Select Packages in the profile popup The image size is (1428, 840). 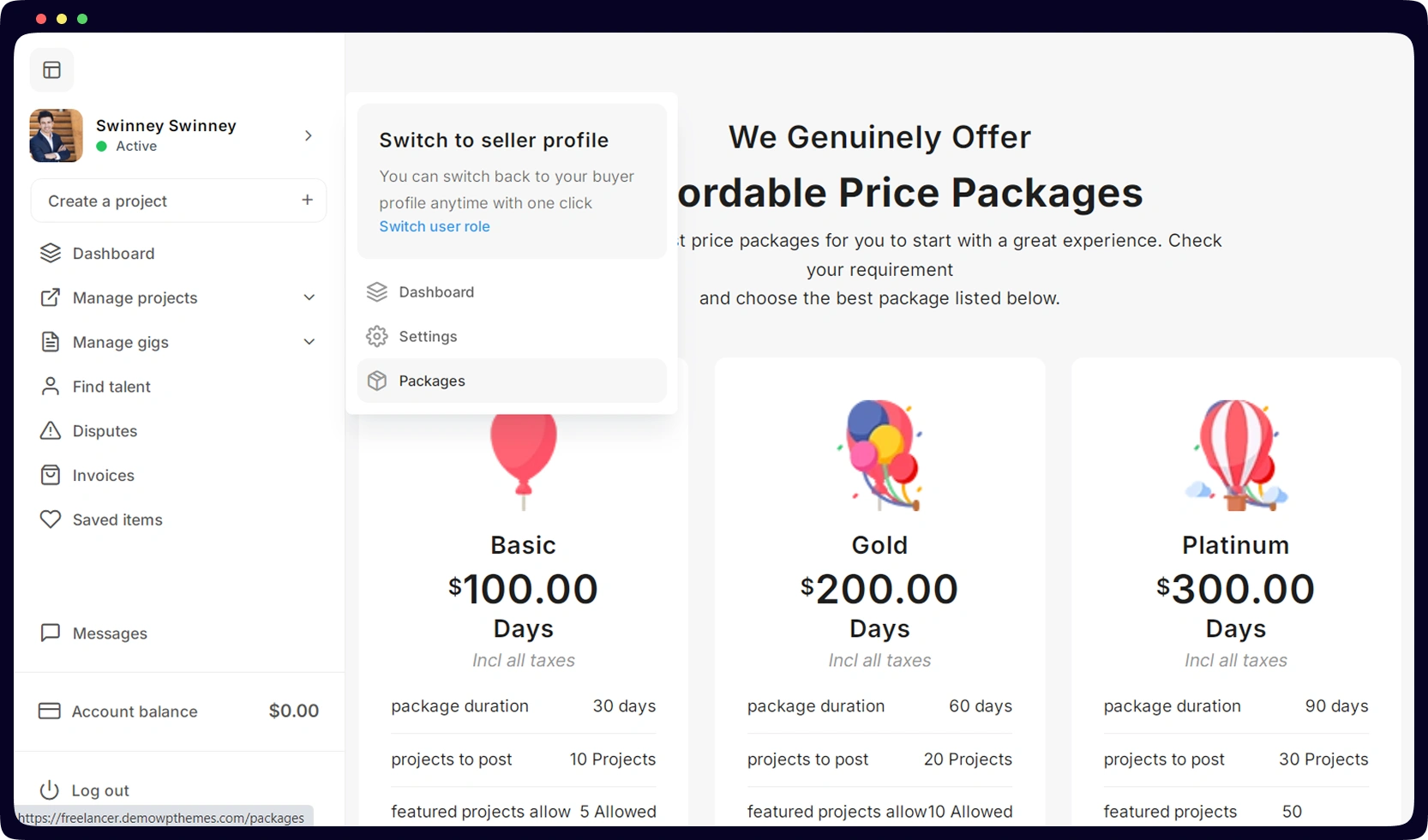pos(512,381)
